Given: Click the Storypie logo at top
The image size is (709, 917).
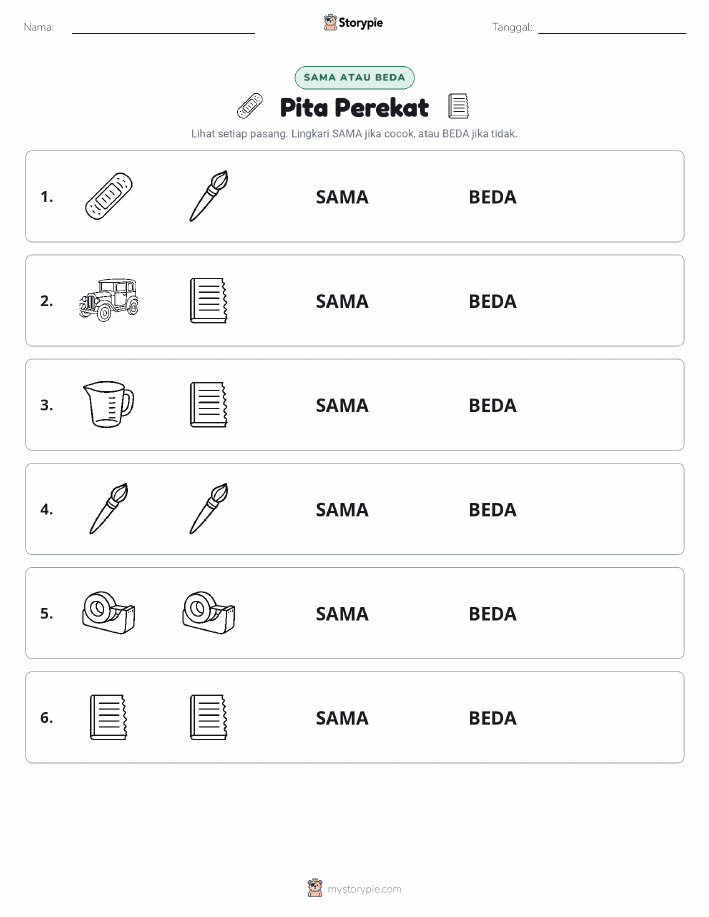Looking at the screenshot, I should pos(353,23).
